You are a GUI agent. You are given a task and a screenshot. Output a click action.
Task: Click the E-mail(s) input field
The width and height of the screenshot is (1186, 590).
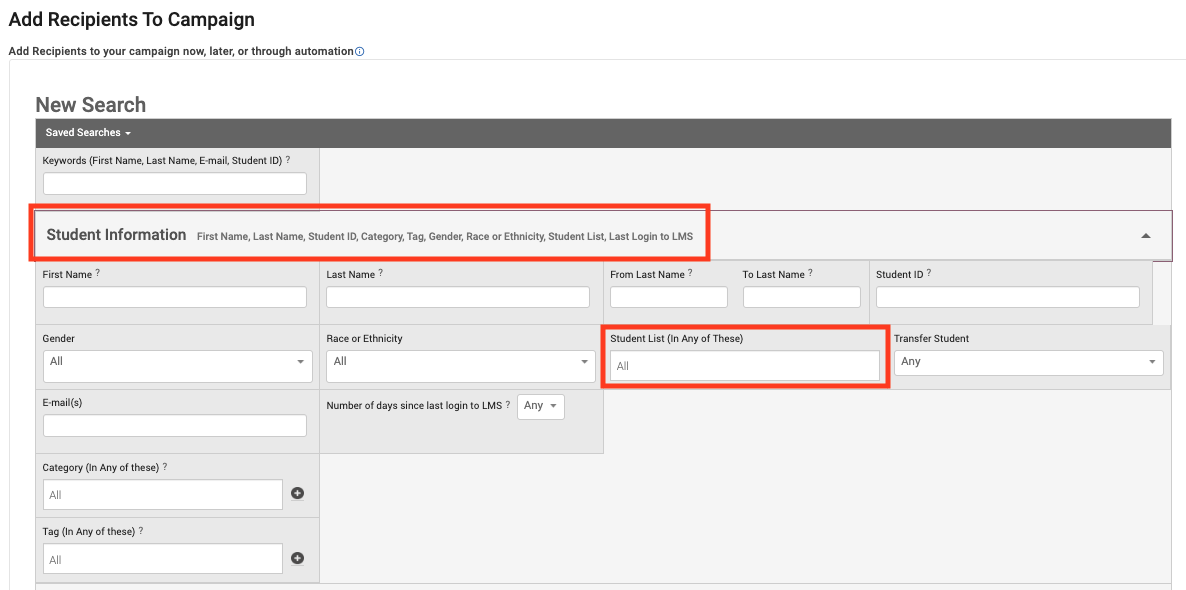point(175,426)
